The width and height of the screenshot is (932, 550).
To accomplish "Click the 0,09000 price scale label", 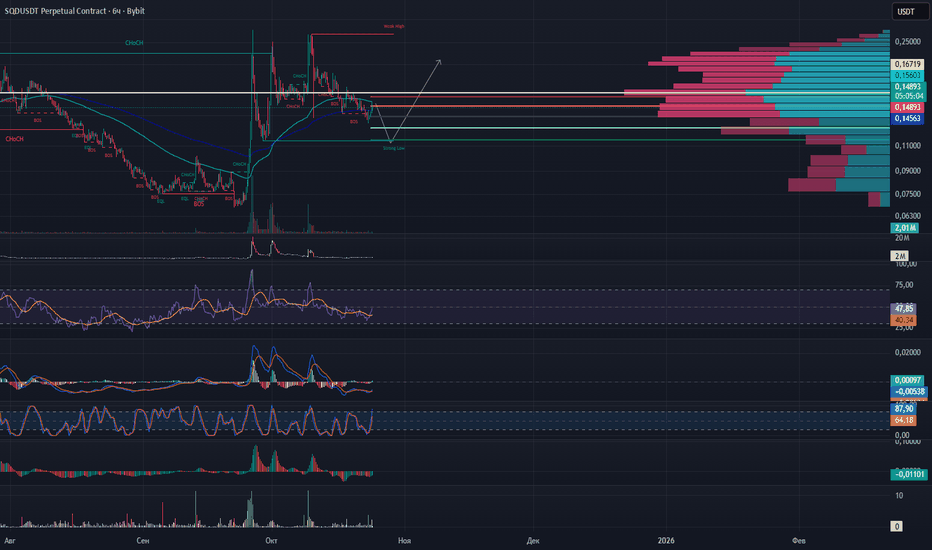I will pyautogui.click(x=908, y=171).
